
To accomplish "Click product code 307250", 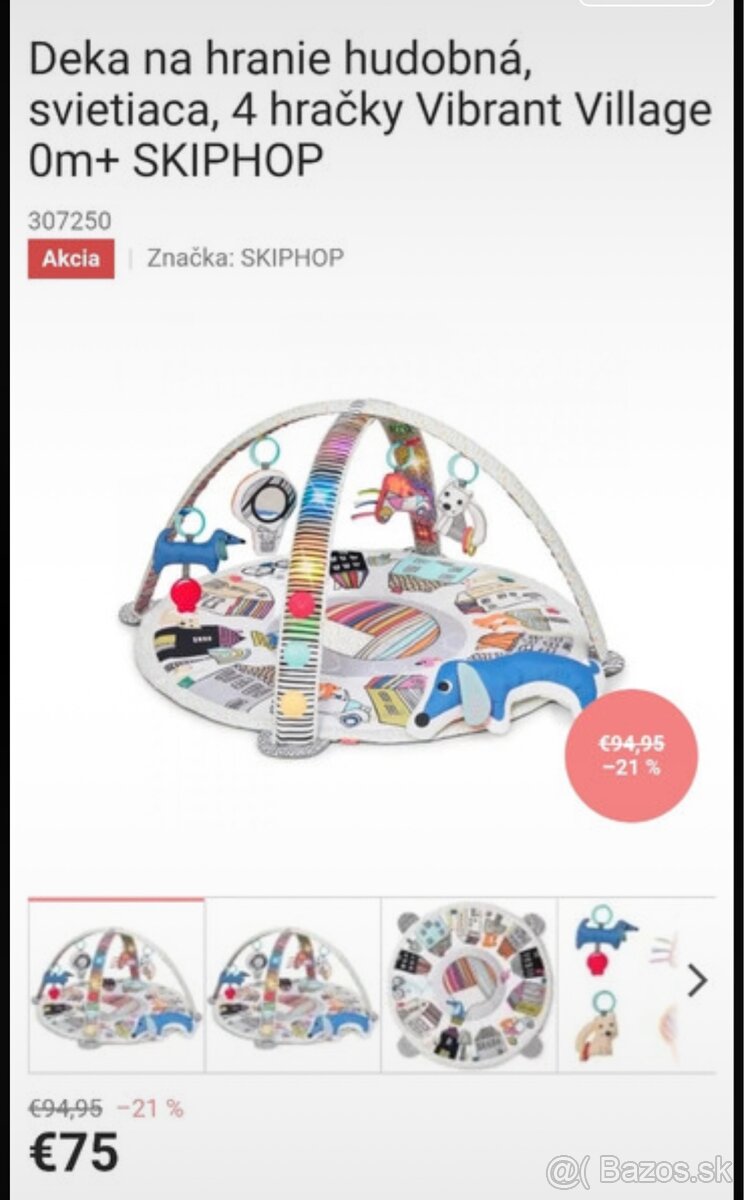I will (70, 220).
